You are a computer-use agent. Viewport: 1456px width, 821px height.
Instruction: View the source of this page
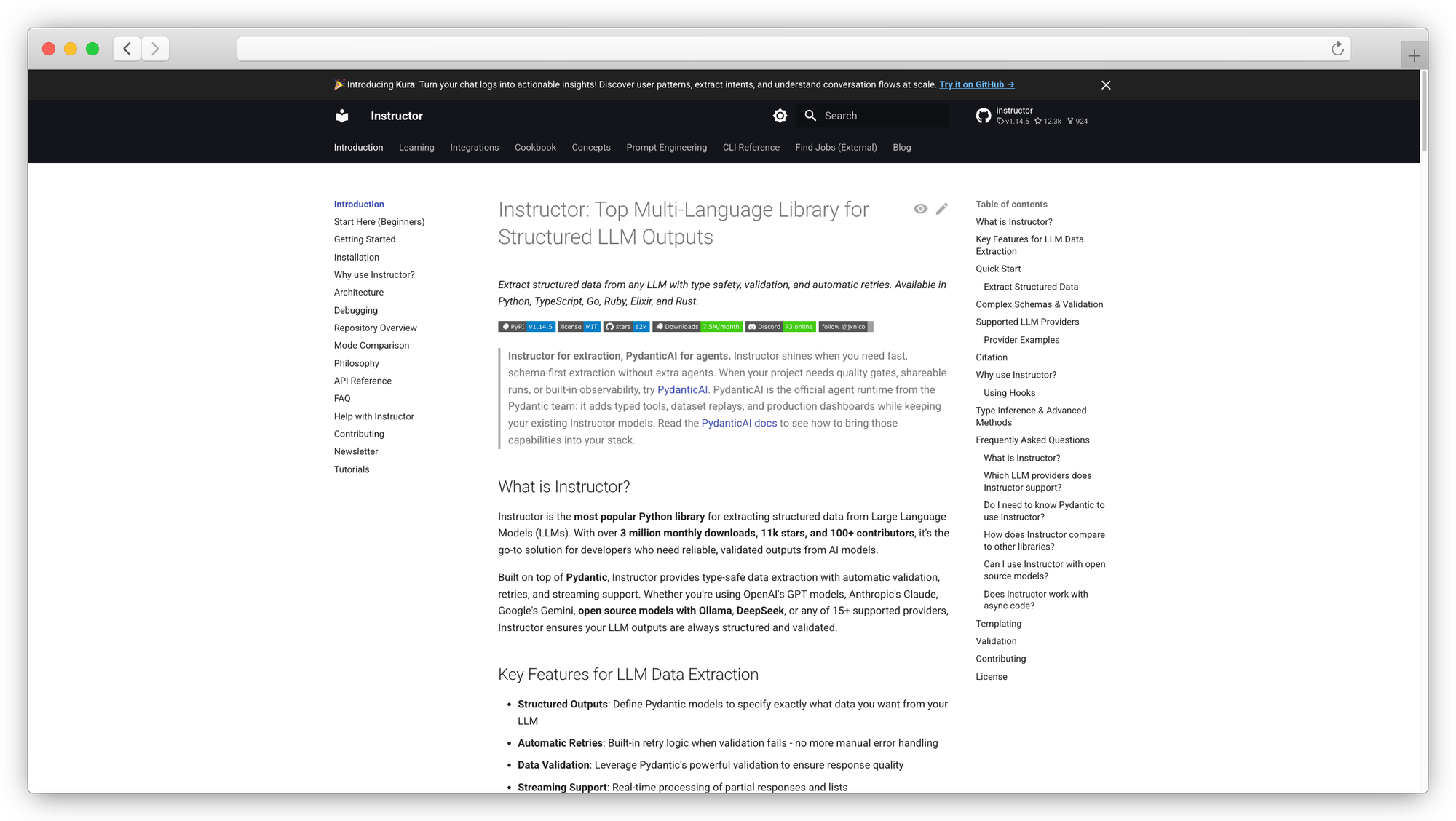click(920, 209)
